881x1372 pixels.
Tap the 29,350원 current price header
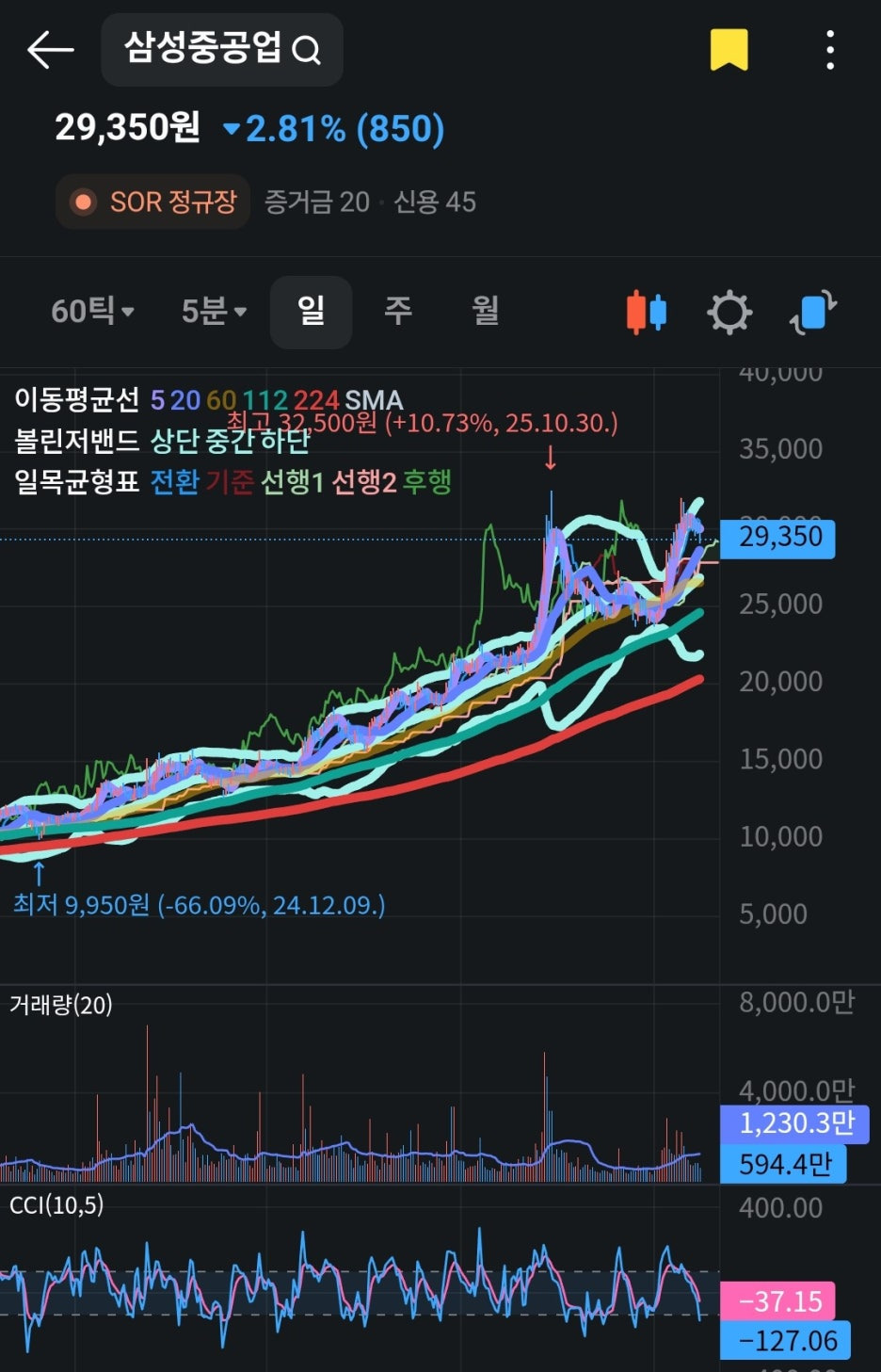[x=127, y=127]
